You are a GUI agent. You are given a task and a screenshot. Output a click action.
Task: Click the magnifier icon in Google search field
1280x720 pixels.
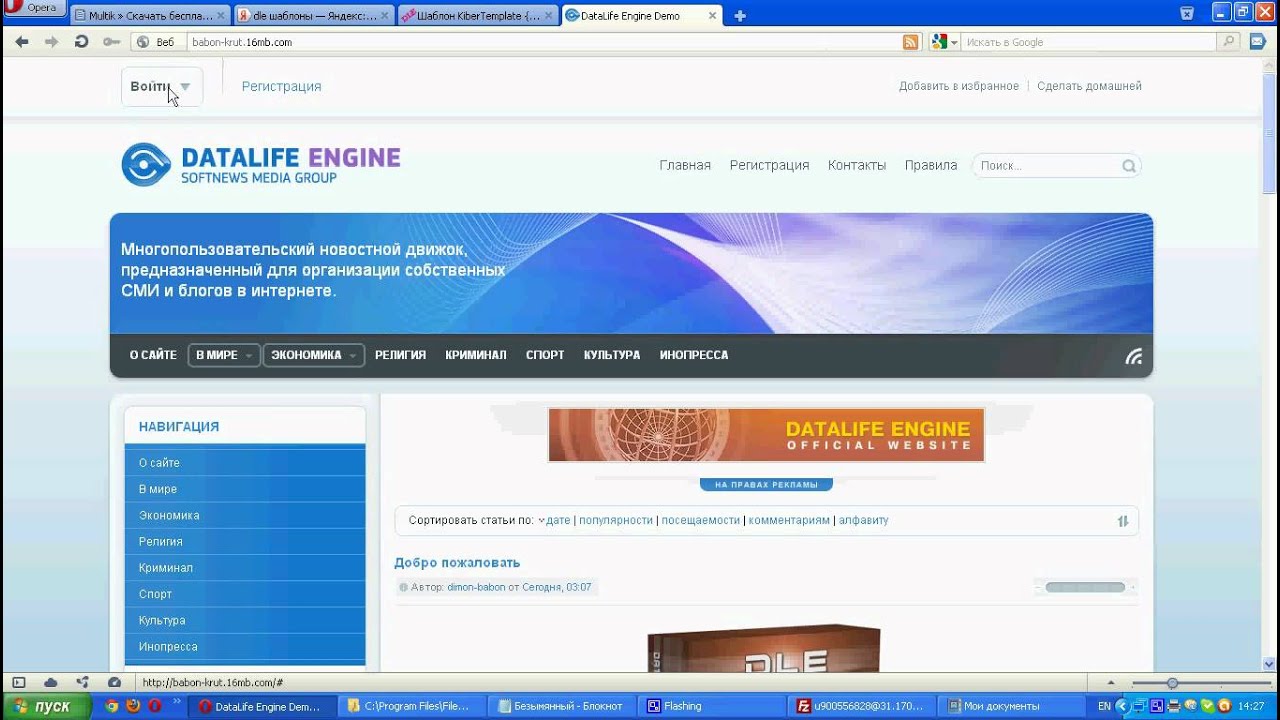tap(1229, 42)
